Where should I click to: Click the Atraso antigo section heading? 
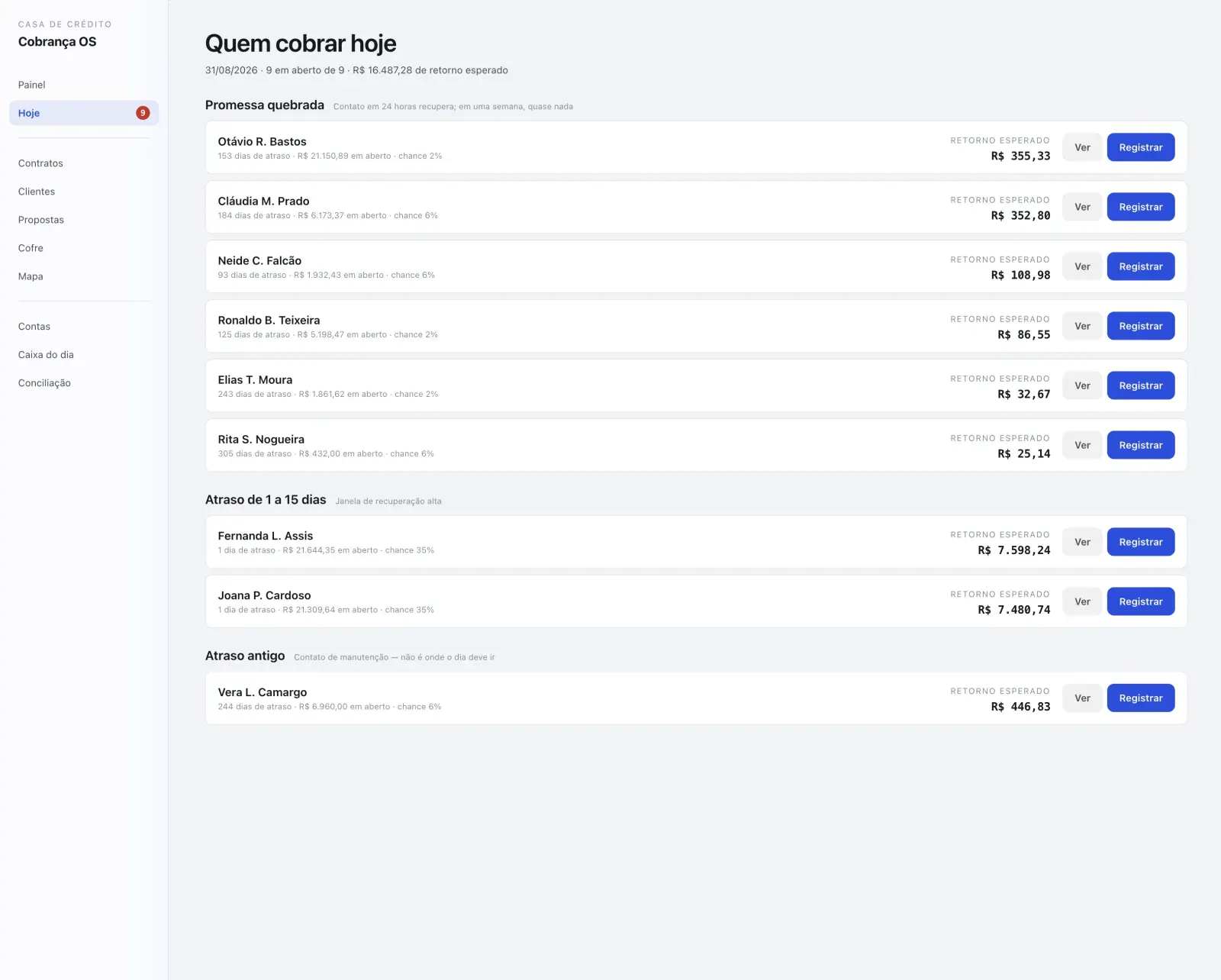245,656
